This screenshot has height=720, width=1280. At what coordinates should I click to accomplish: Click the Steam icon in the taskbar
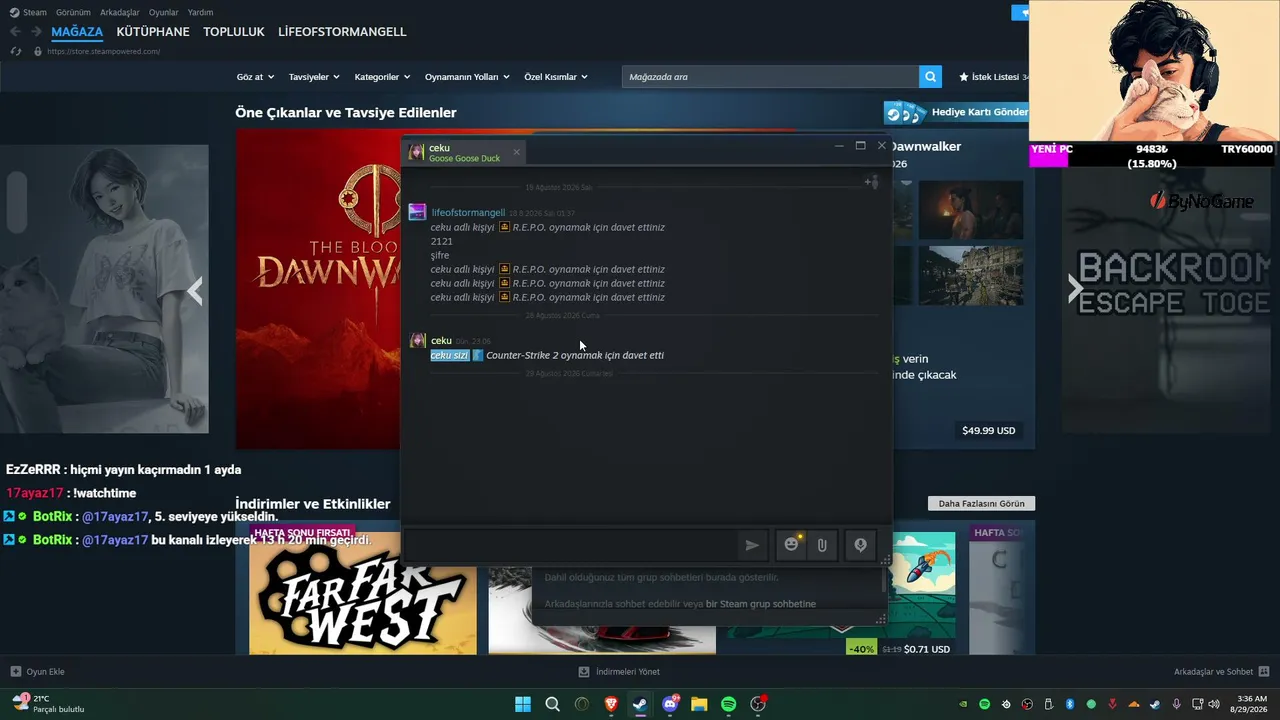(640, 704)
